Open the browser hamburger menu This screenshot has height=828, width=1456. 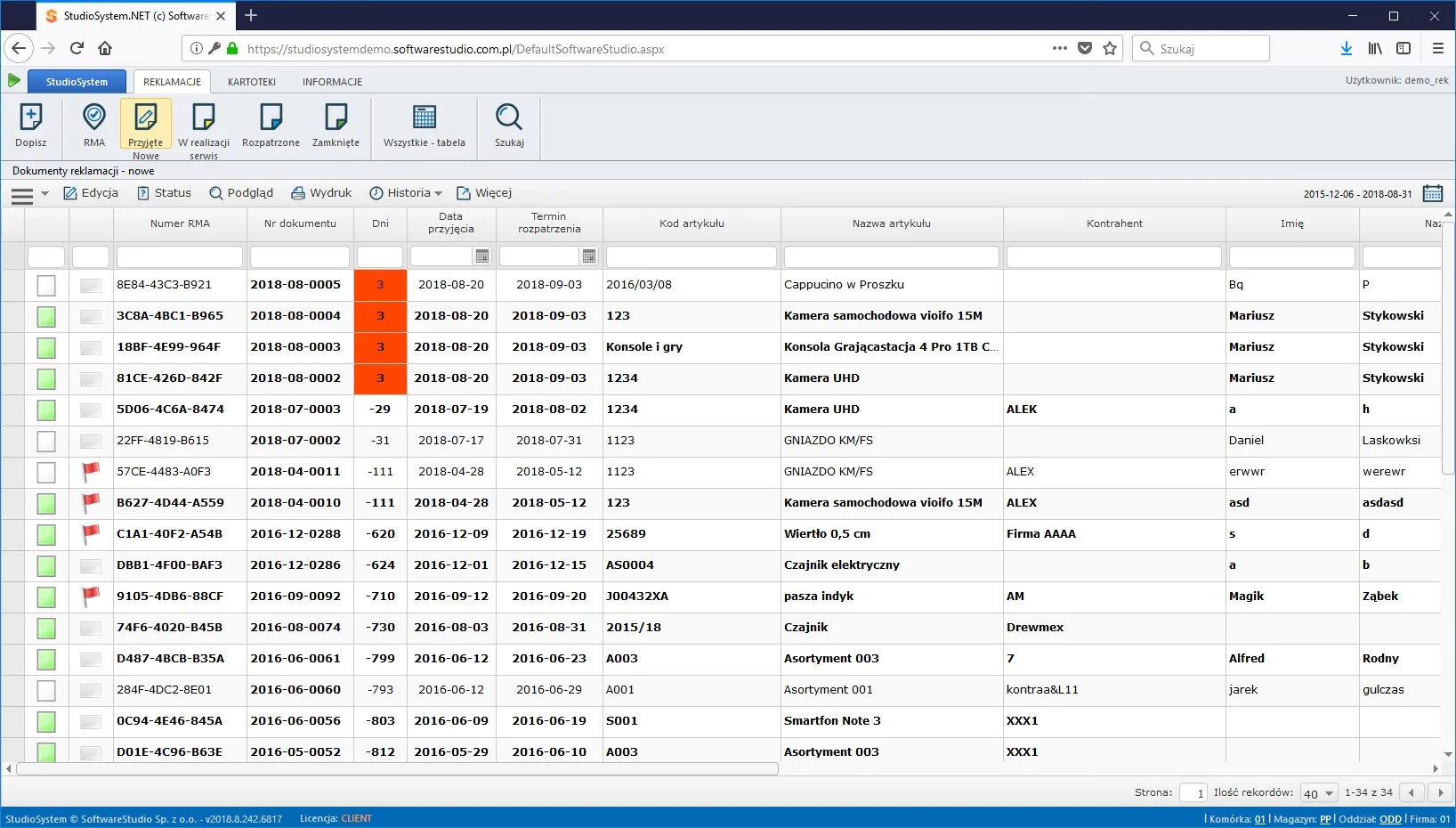pos(1438,48)
